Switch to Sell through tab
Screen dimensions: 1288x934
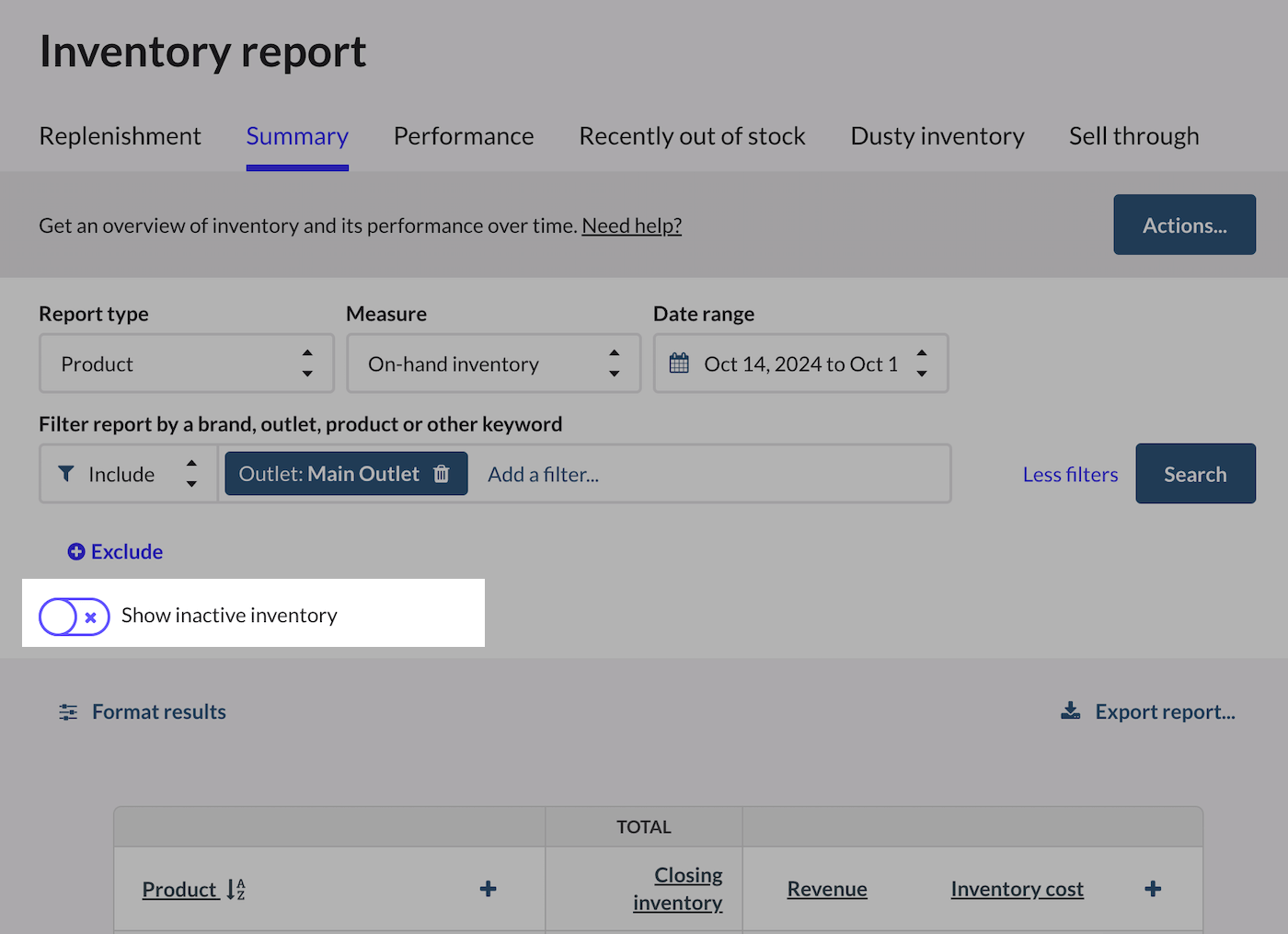pos(1134,136)
